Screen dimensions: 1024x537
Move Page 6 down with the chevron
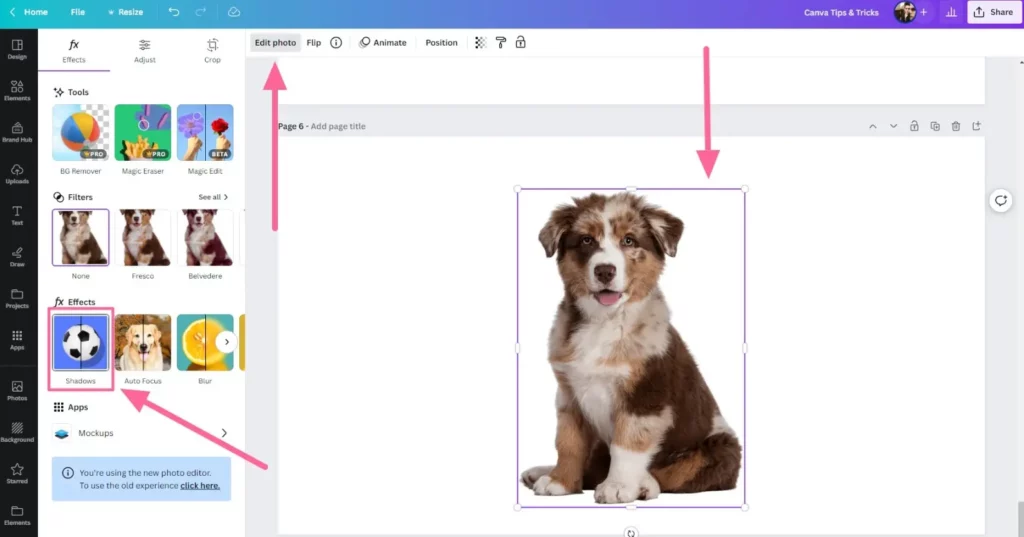(x=893, y=126)
